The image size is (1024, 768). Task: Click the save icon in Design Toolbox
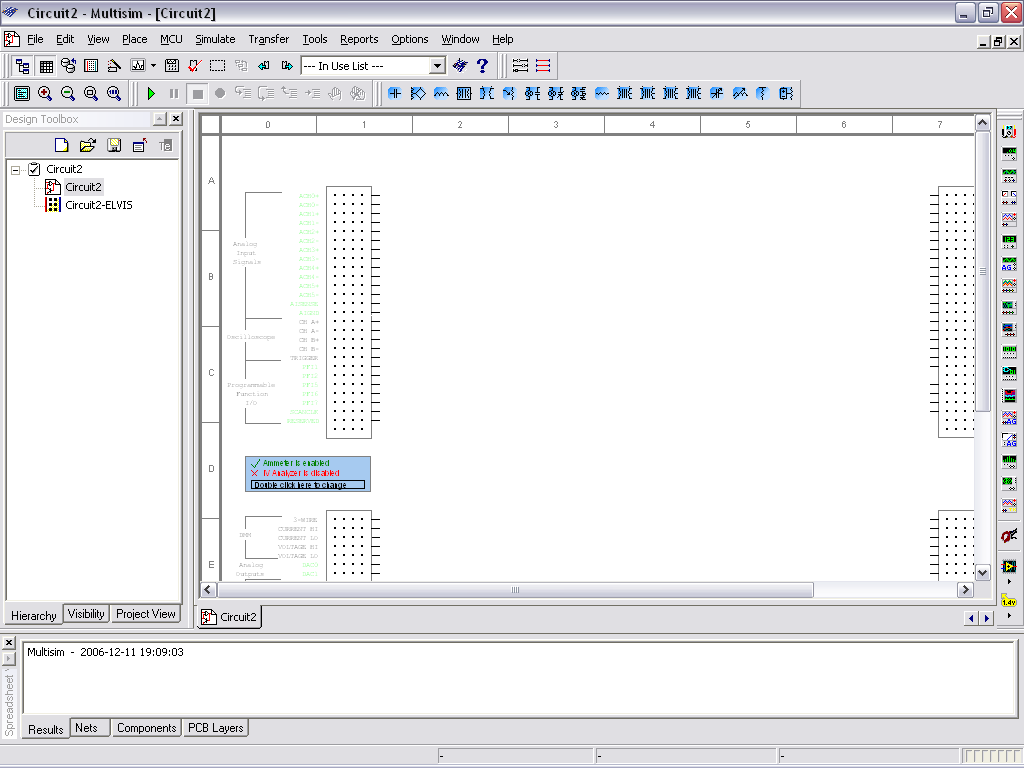tap(114, 145)
